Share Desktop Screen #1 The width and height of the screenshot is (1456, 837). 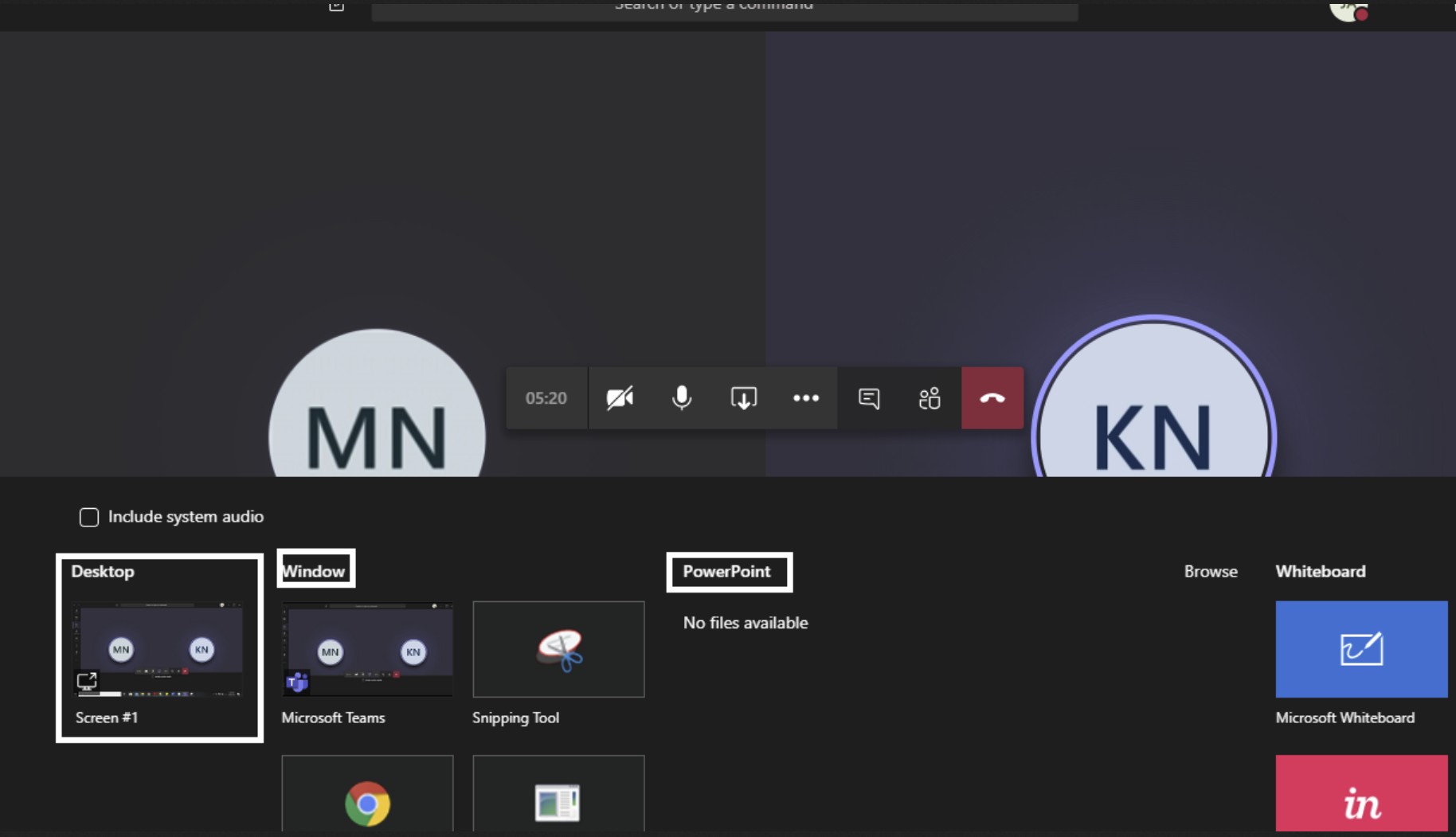(159, 649)
